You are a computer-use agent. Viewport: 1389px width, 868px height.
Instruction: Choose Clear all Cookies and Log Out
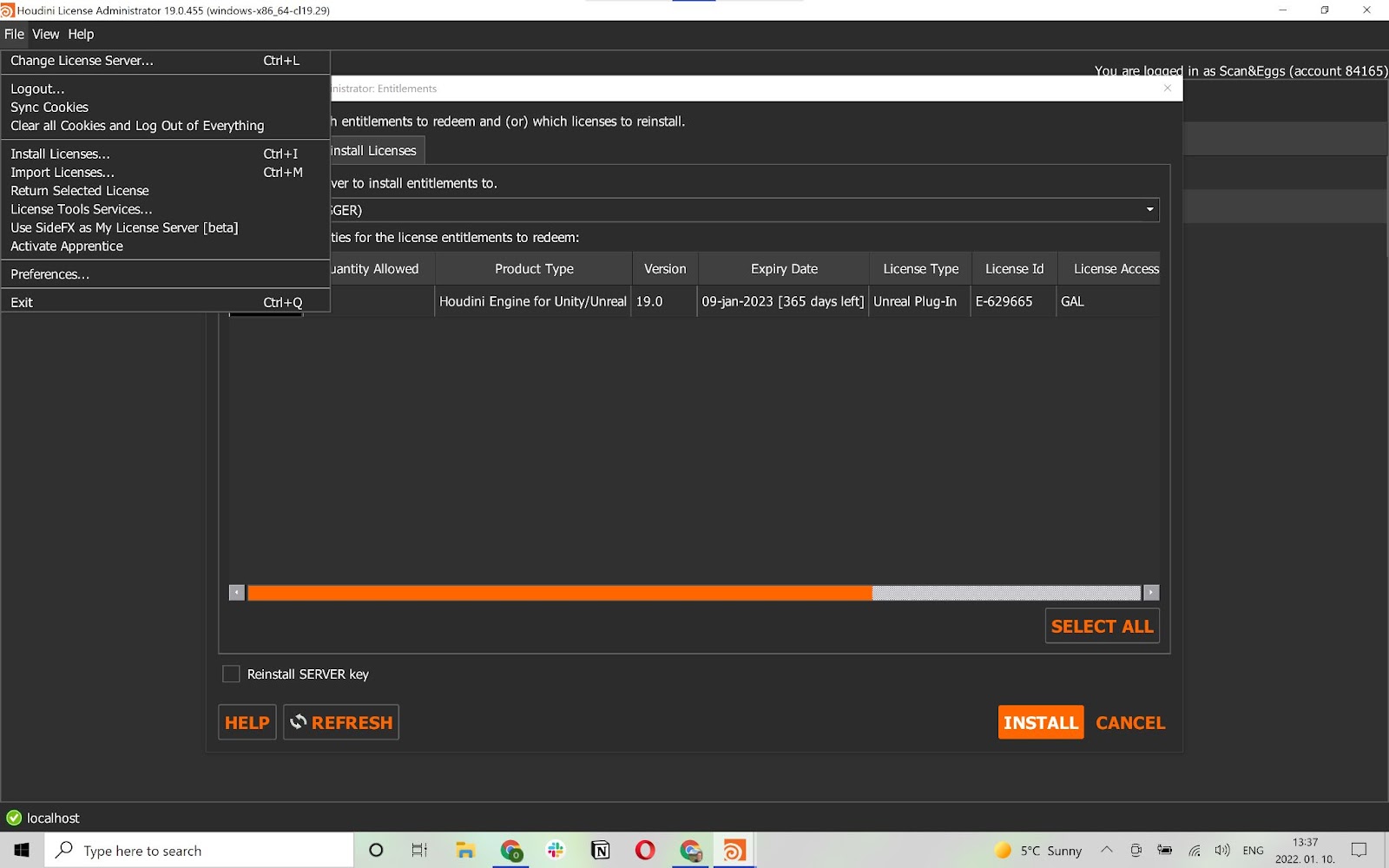(x=165, y=126)
